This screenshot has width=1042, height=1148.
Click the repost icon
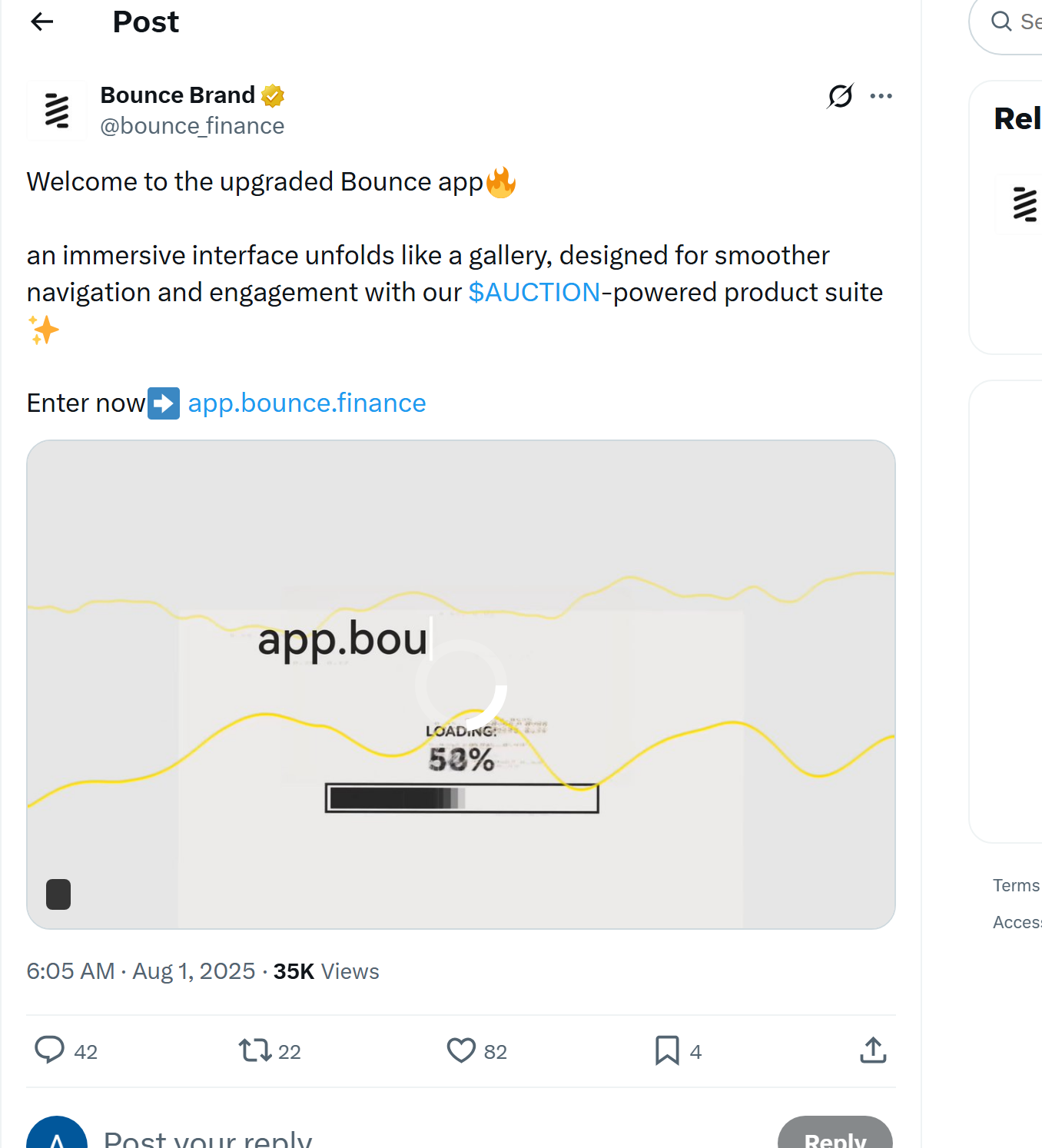click(254, 1050)
